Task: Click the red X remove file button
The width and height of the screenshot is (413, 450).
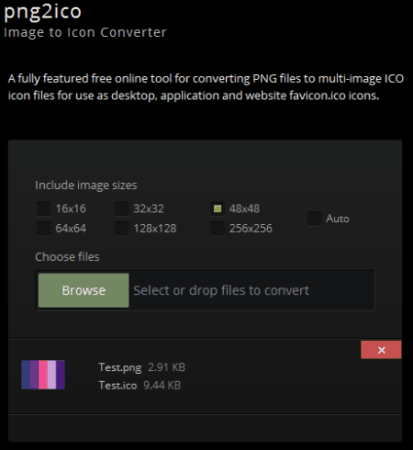Action: click(381, 350)
